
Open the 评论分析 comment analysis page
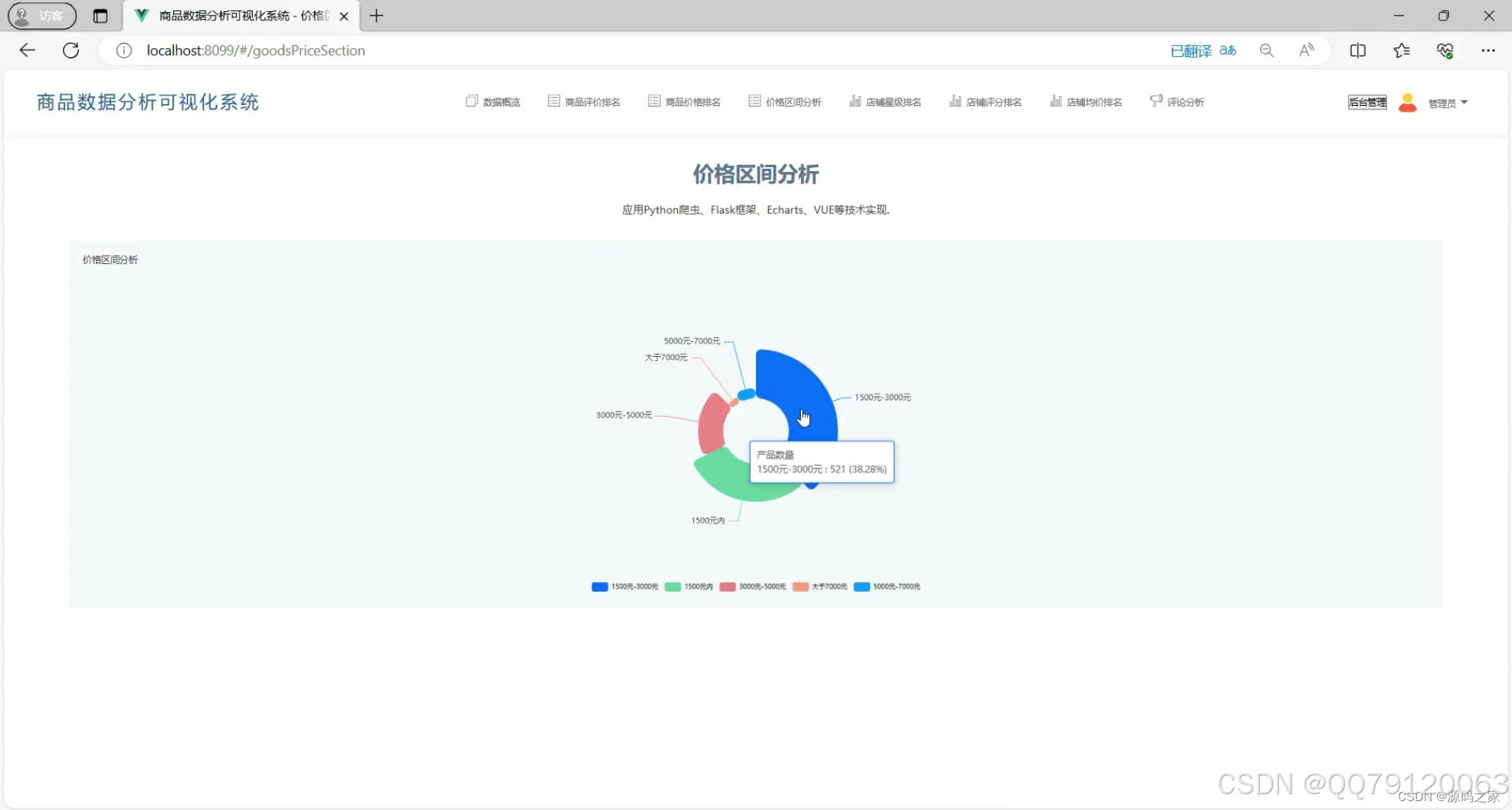1185,101
